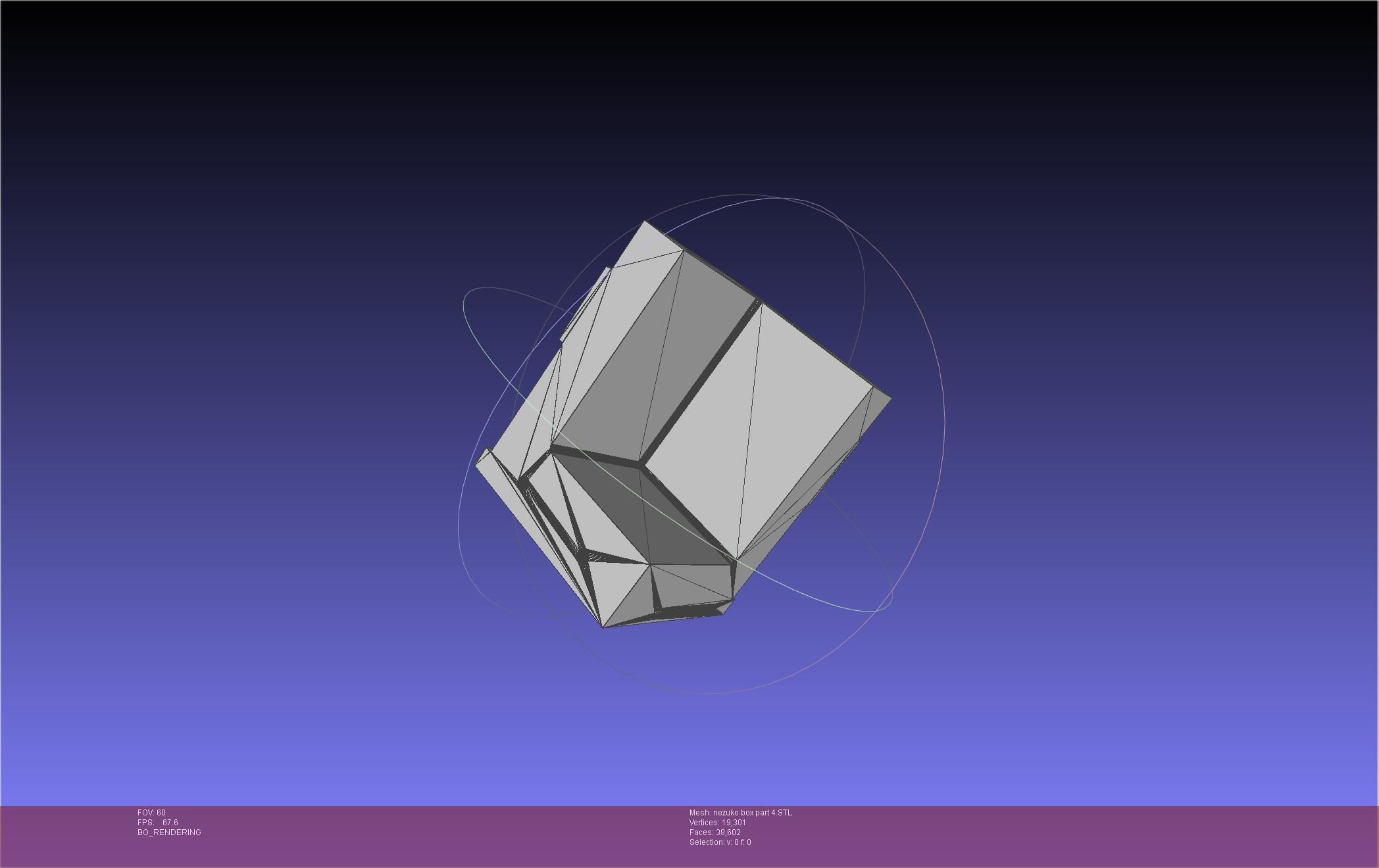Click the FPS 67.6 readout
Image resolution: width=1379 pixels, height=868 pixels.
(158, 823)
